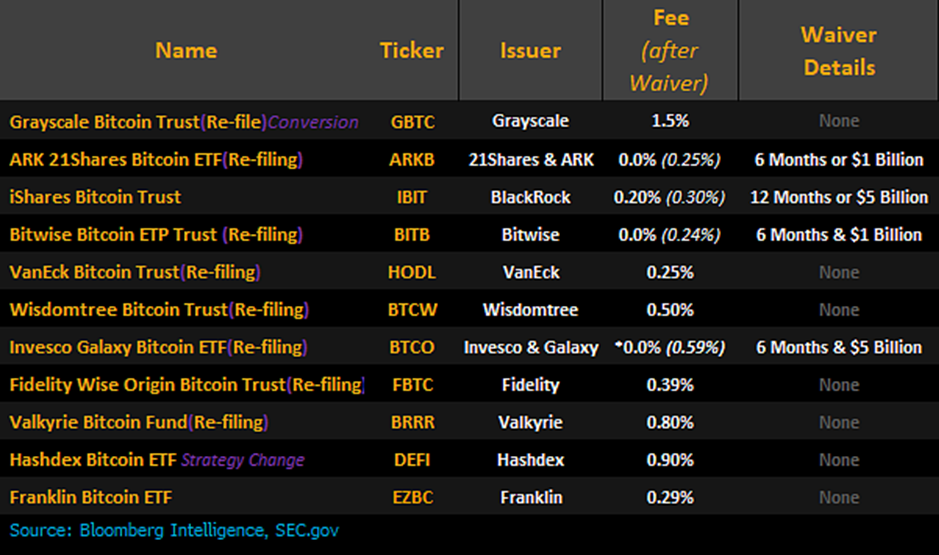Select the BlackRock issuer cell
The height and width of the screenshot is (555, 939).
click(530, 197)
